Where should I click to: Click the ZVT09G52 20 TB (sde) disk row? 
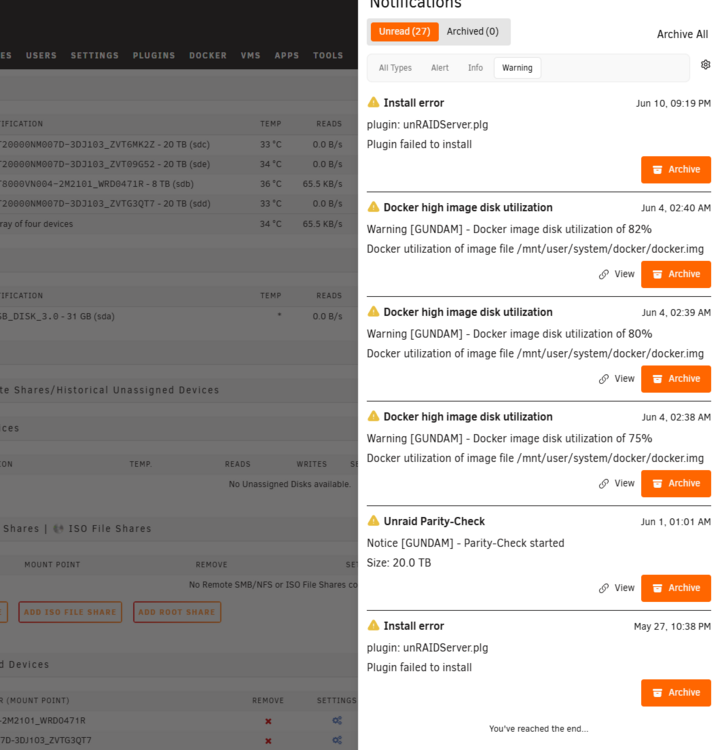pos(179,164)
